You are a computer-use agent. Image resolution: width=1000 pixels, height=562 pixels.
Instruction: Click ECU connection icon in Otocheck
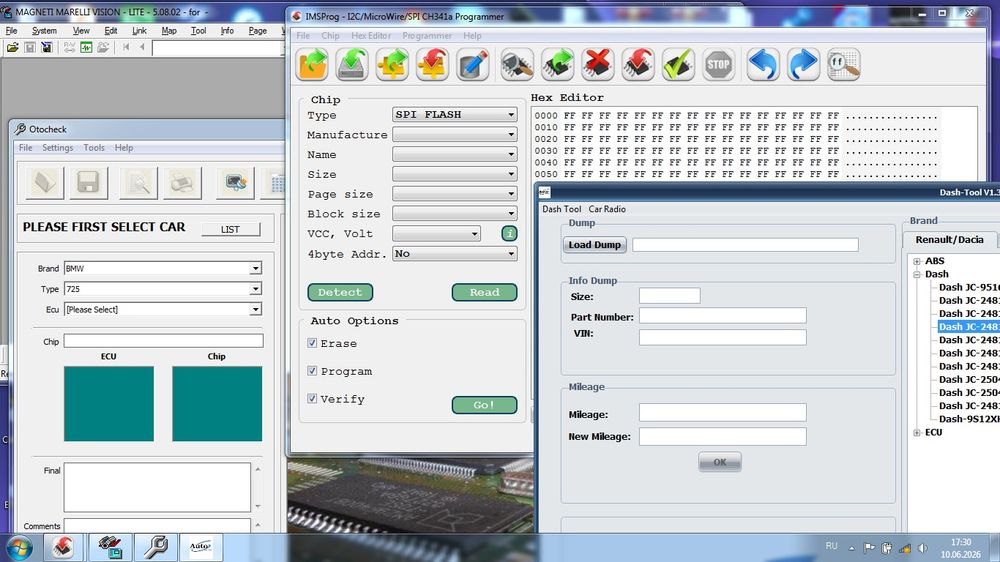click(x=235, y=183)
